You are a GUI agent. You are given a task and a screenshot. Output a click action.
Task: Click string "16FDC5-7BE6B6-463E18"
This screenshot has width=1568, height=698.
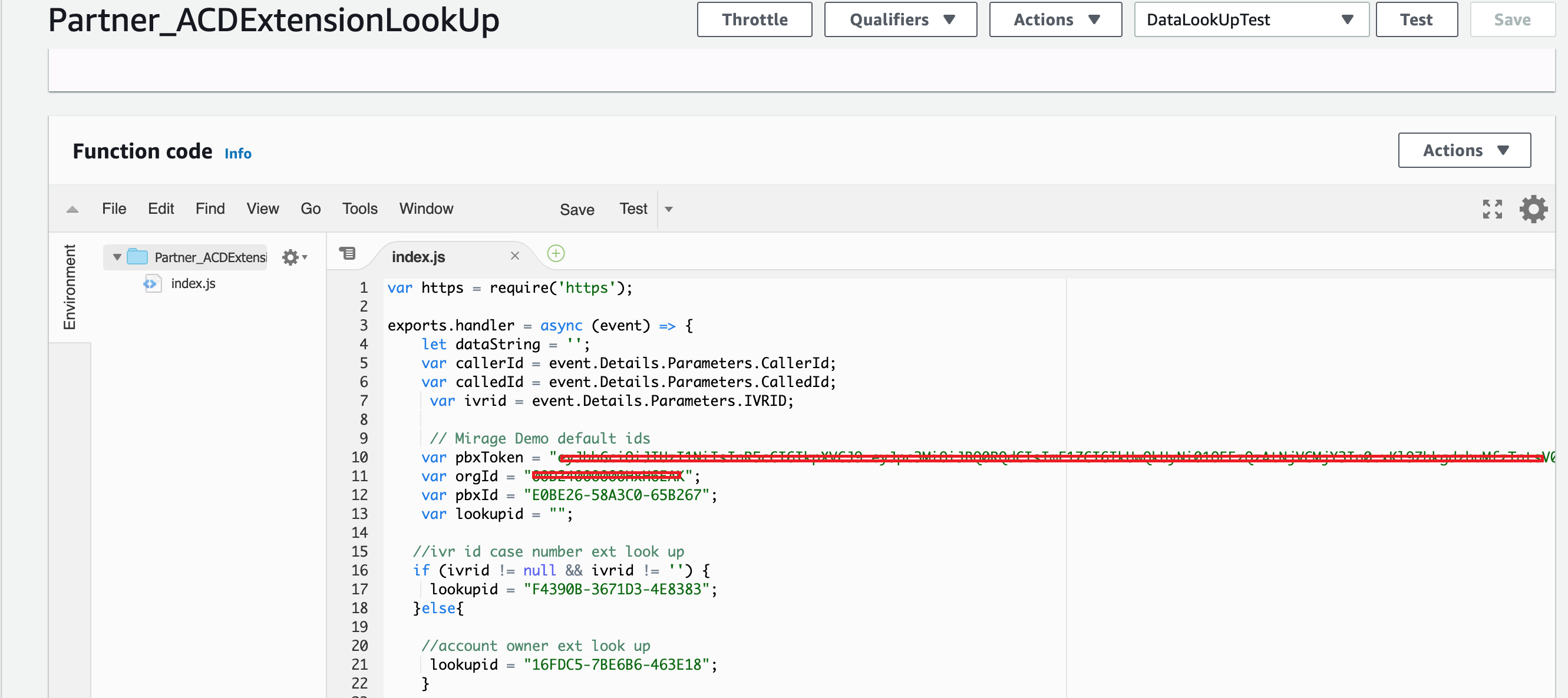pos(616,664)
